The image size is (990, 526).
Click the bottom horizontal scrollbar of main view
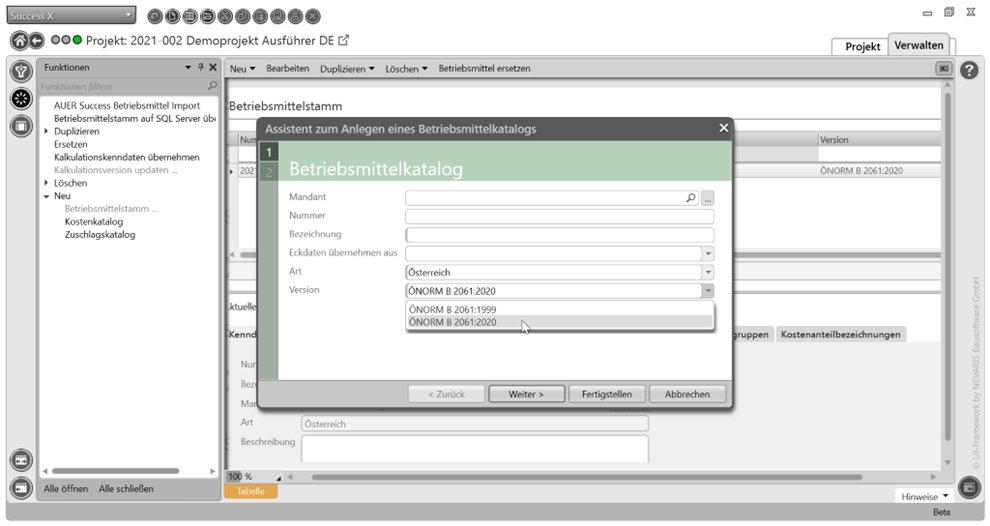pyautogui.click(x=587, y=477)
